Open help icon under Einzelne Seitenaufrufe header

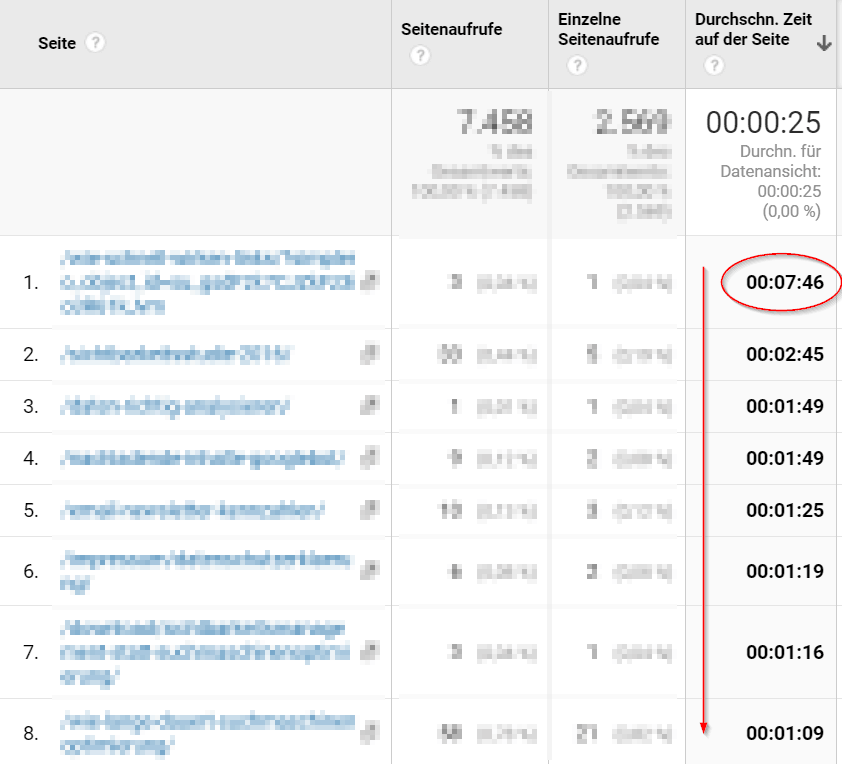tap(577, 66)
